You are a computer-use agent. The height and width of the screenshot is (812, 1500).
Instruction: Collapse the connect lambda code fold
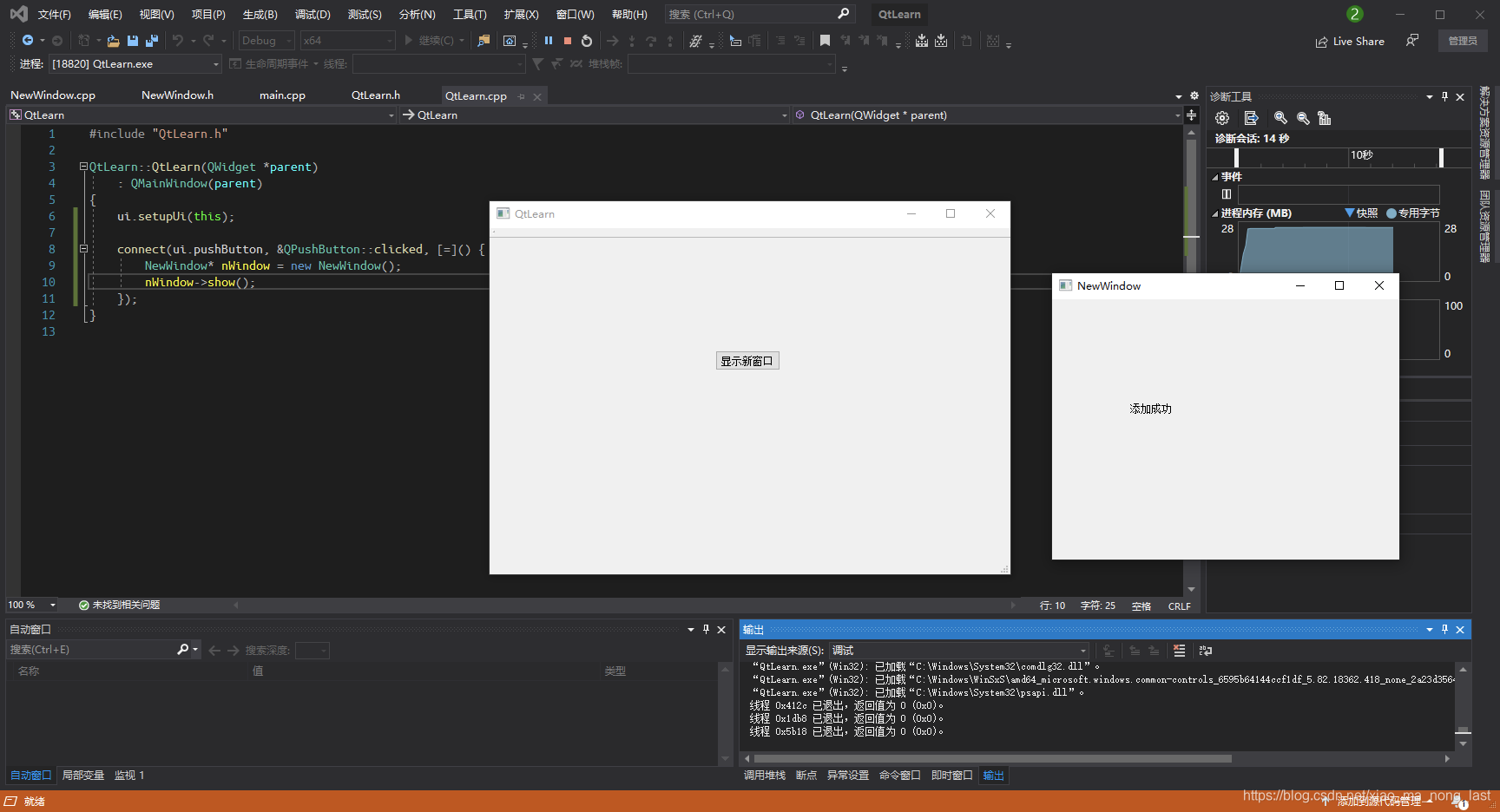click(x=83, y=249)
